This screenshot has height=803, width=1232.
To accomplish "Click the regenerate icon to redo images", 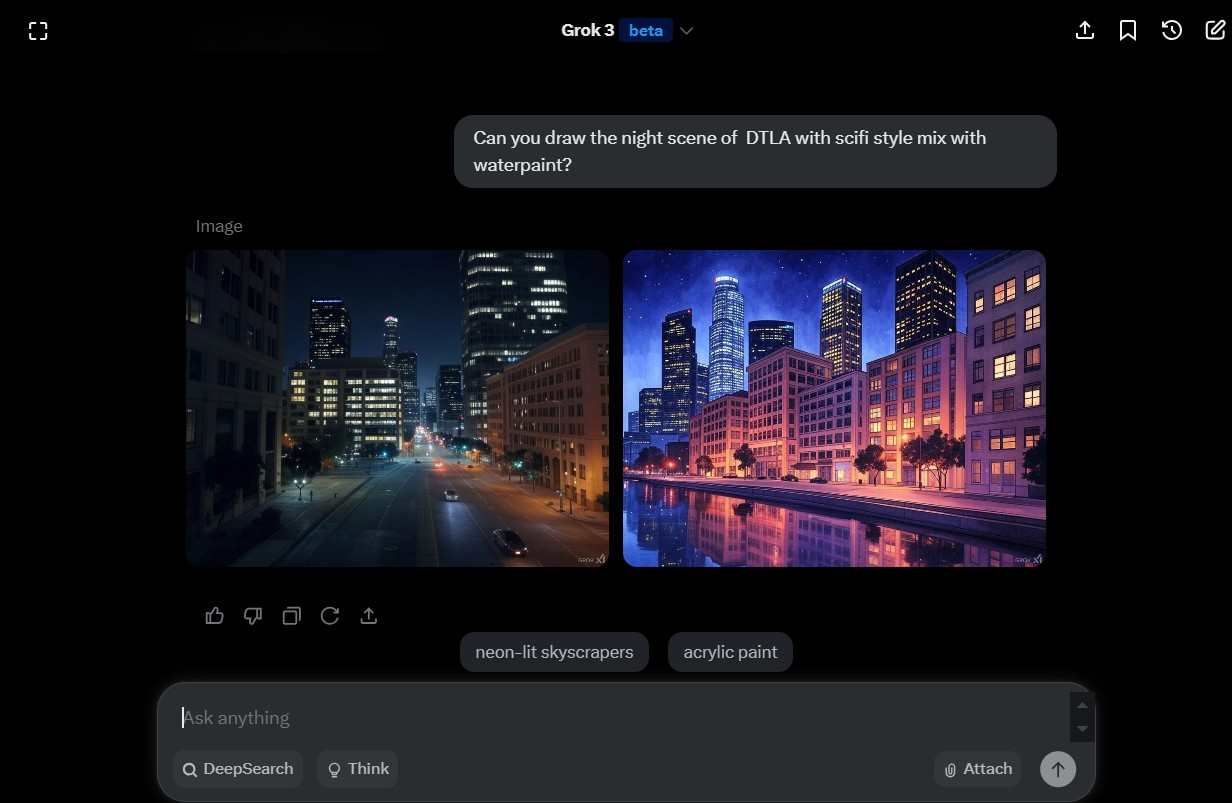I will point(330,616).
